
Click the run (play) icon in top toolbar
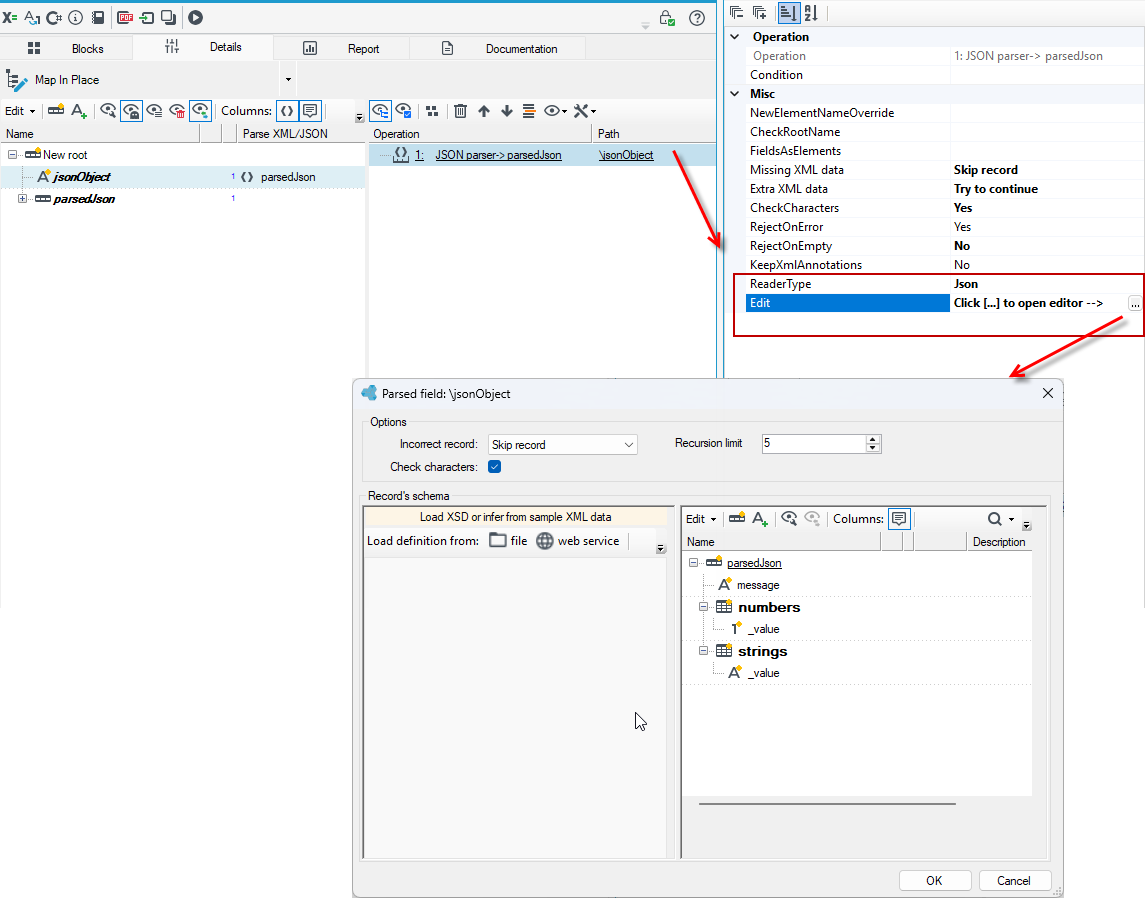[195, 18]
